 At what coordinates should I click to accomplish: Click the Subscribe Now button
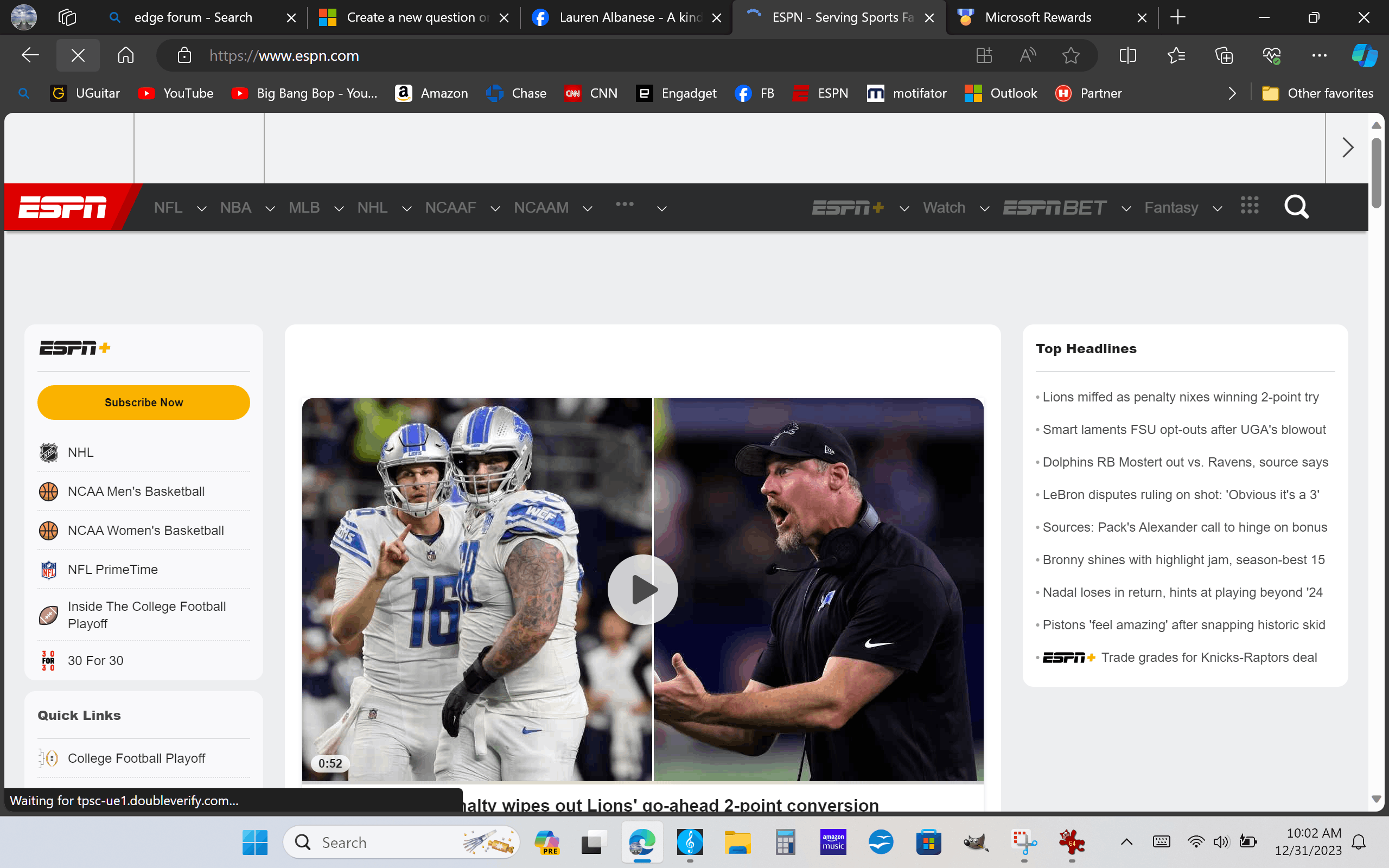[143, 403]
